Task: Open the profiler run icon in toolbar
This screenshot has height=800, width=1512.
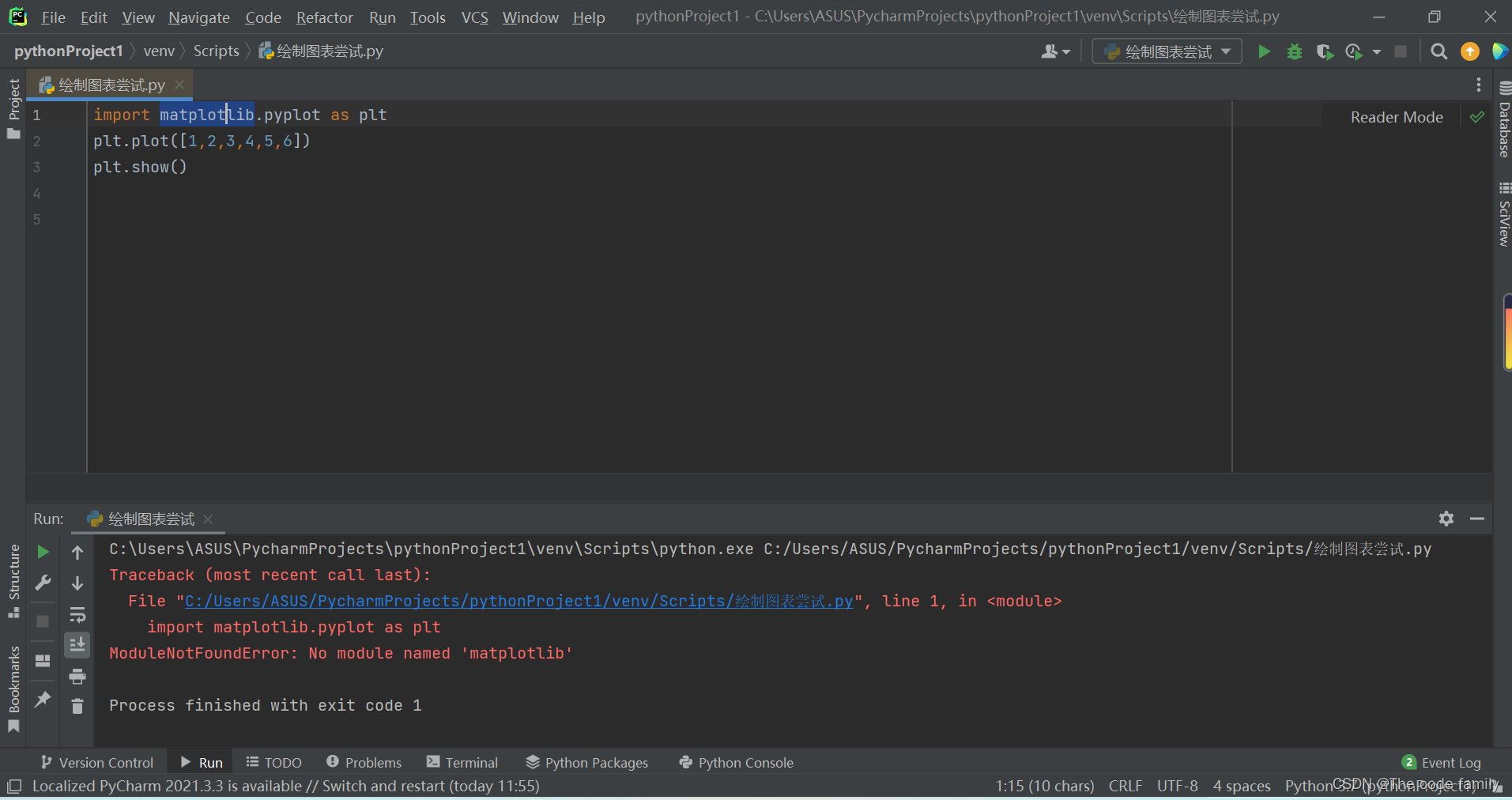Action: (x=1354, y=51)
